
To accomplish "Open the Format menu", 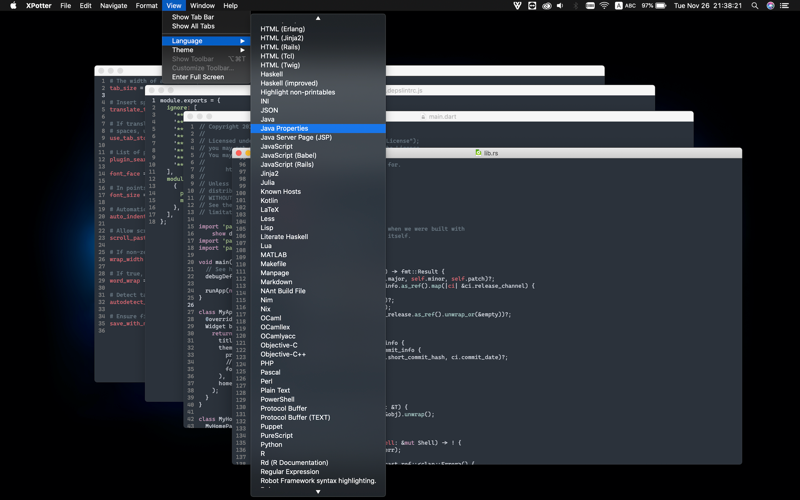I will 146,6.
